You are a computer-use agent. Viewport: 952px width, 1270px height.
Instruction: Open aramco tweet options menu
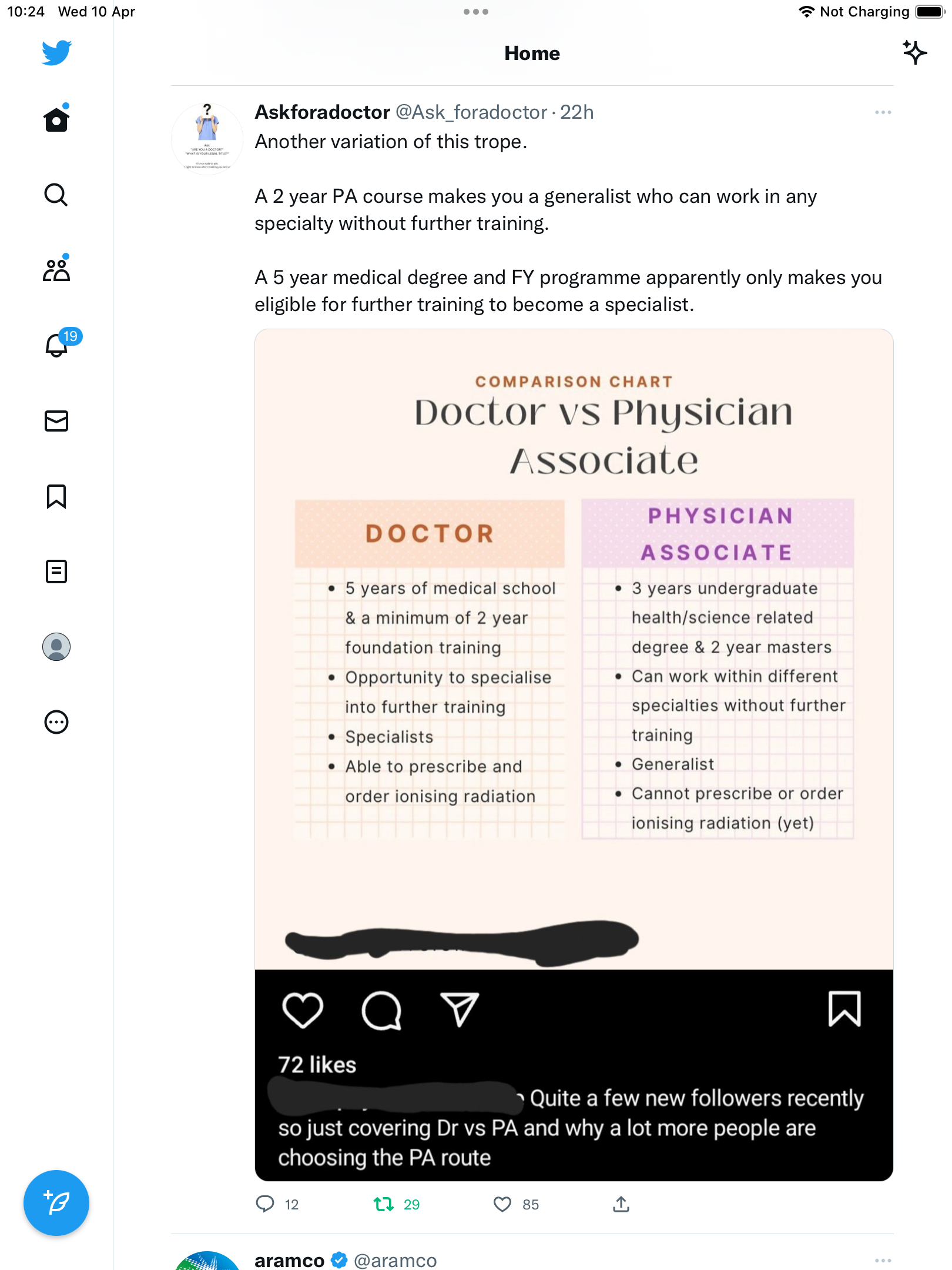[x=883, y=1261]
